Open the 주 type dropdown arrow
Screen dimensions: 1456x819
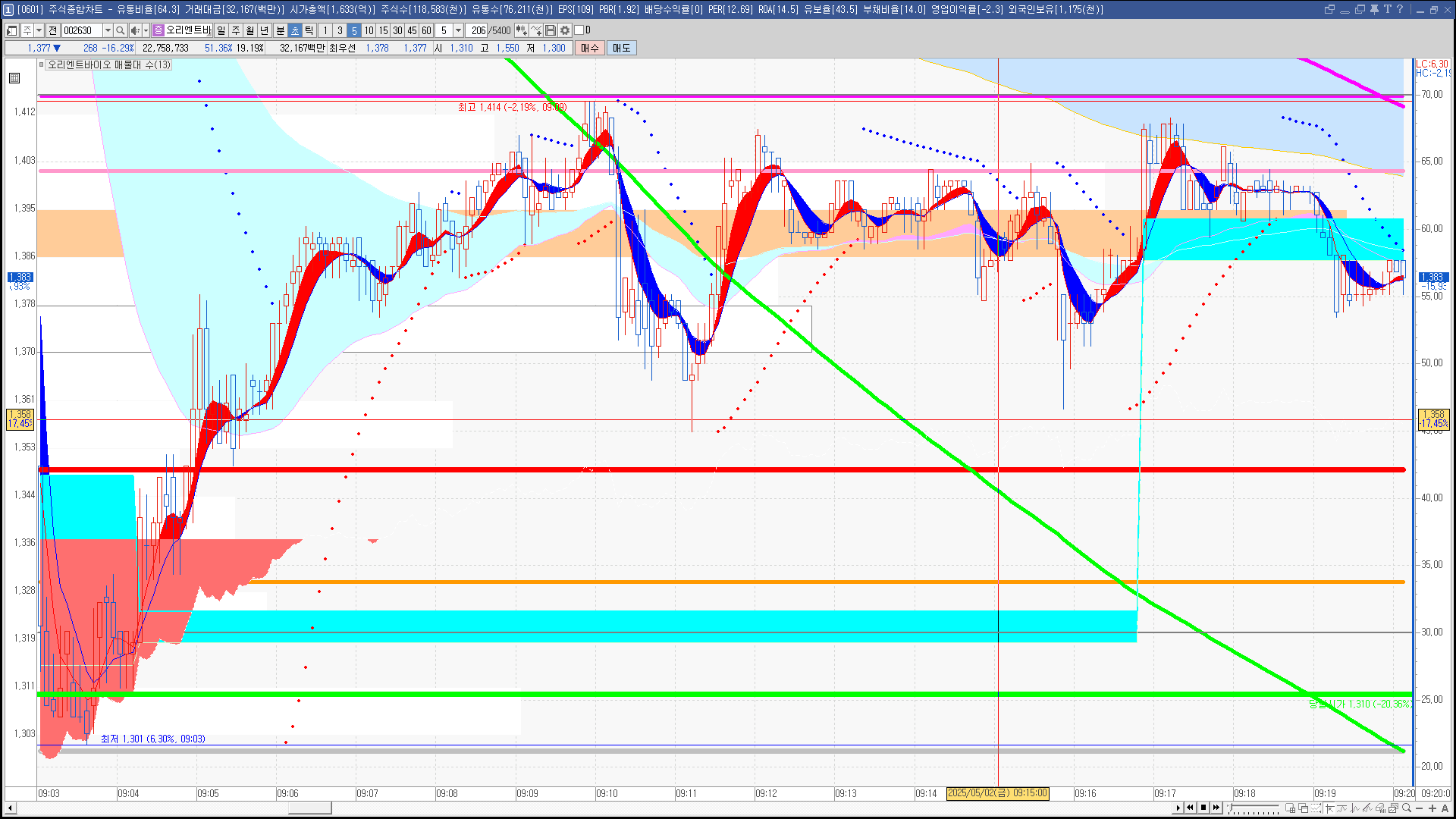(x=39, y=30)
